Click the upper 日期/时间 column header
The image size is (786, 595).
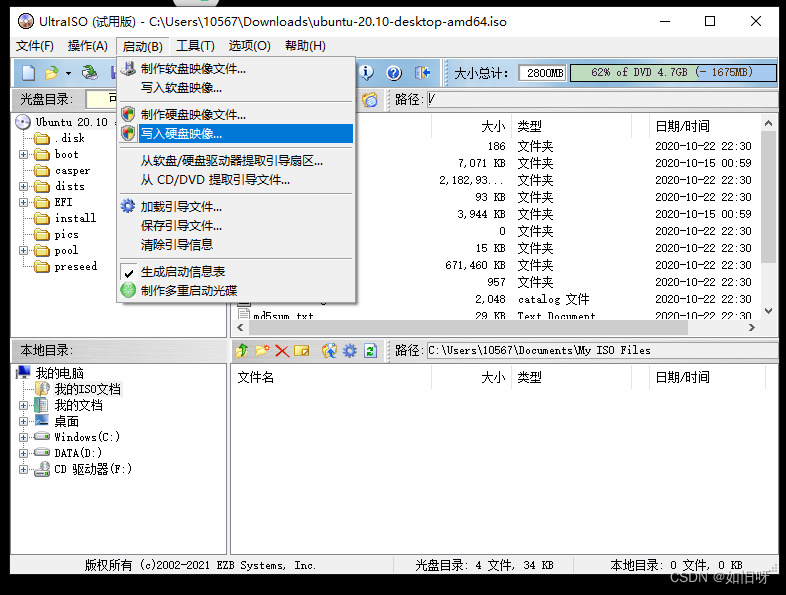(704, 126)
